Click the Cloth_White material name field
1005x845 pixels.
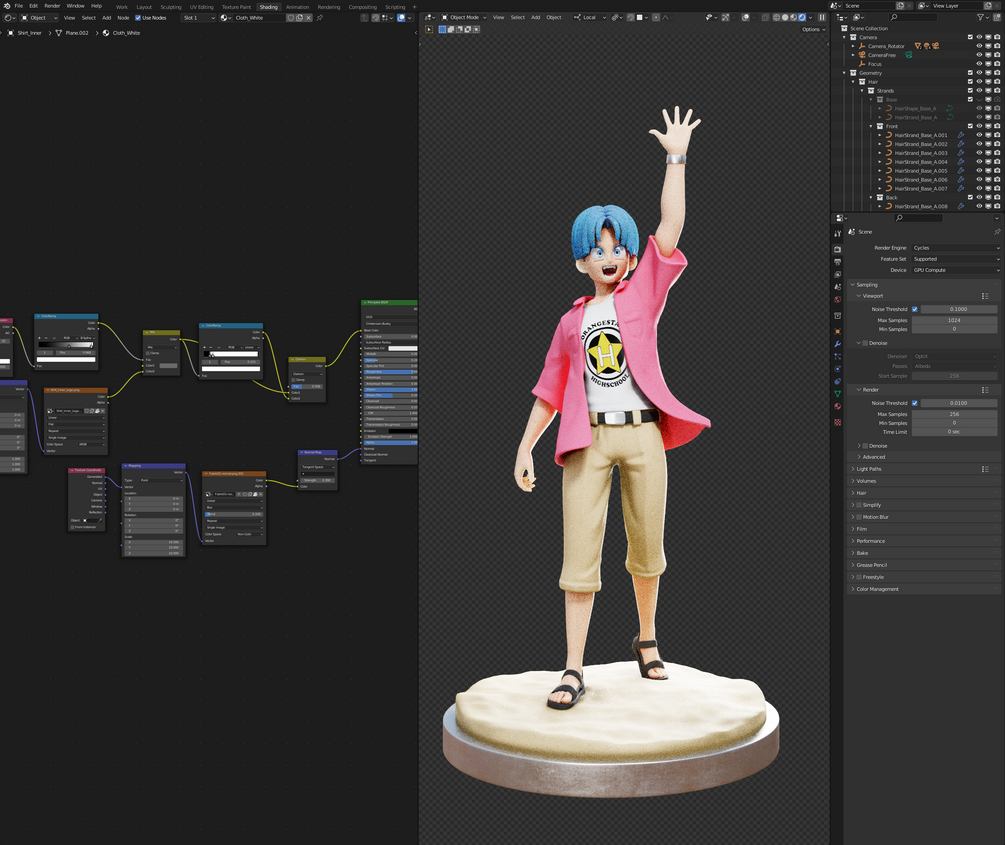tap(260, 18)
